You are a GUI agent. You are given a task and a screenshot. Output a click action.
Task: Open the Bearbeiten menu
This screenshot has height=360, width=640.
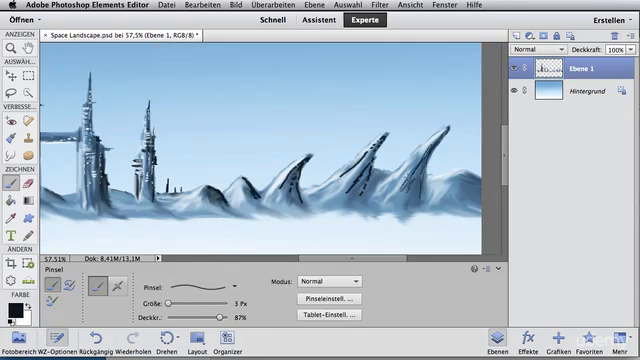point(202,5)
